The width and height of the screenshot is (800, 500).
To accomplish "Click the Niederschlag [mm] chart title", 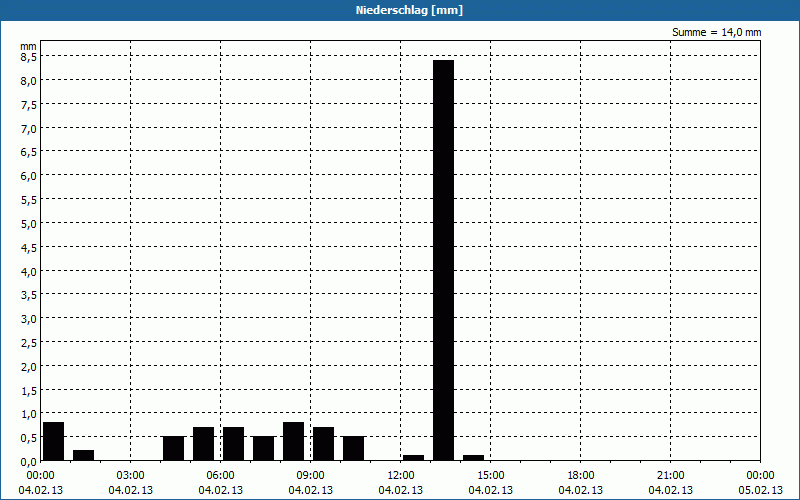I will pyautogui.click(x=409, y=10).
